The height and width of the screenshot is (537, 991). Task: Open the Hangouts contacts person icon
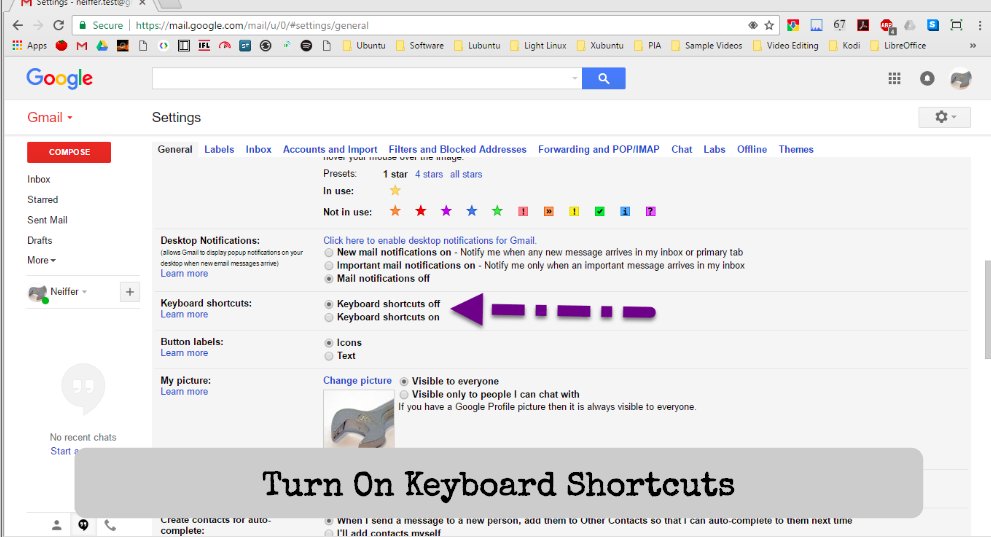pos(56,525)
